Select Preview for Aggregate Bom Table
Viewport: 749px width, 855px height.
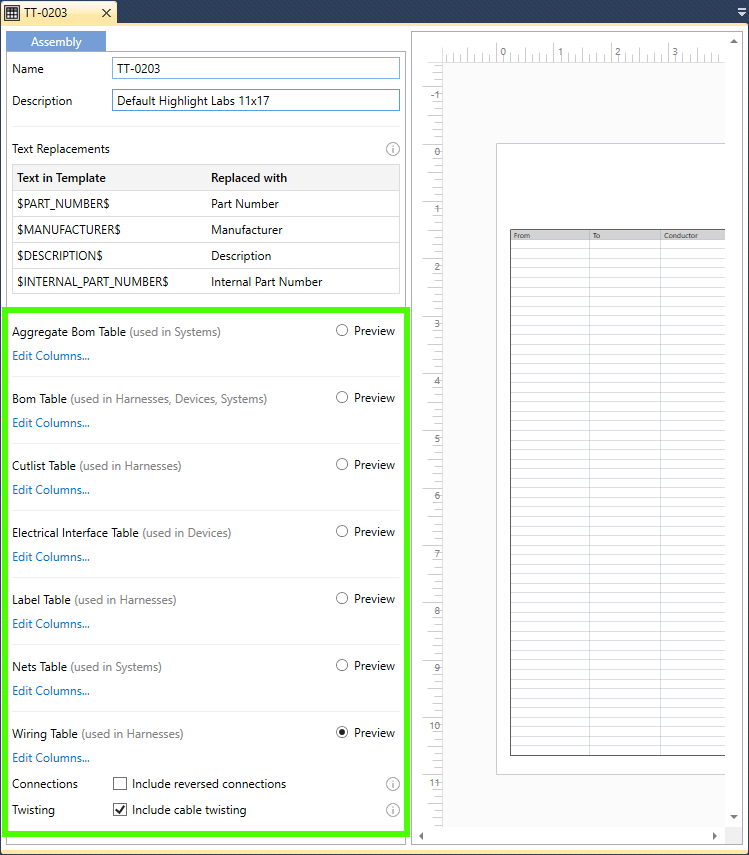click(342, 330)
